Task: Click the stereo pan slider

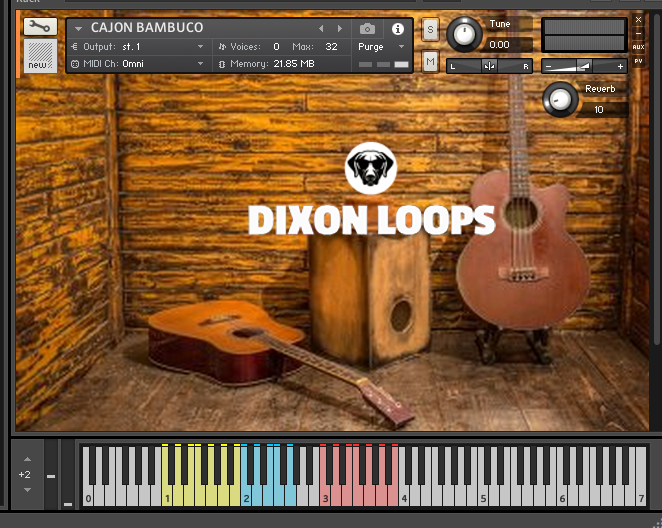Action: (x=489, y=66)
